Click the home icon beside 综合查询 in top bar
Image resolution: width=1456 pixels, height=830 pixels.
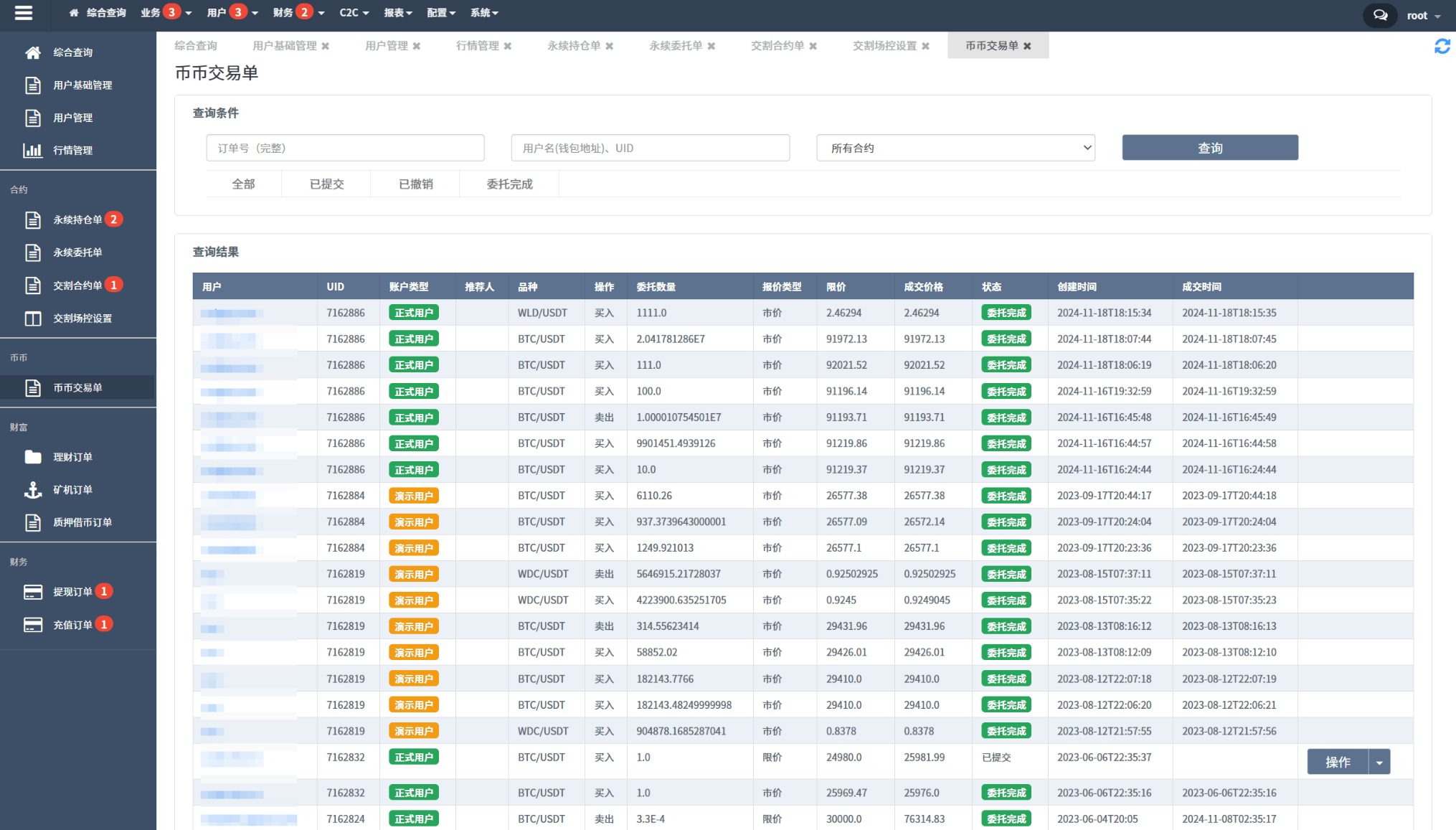[74, 13]
